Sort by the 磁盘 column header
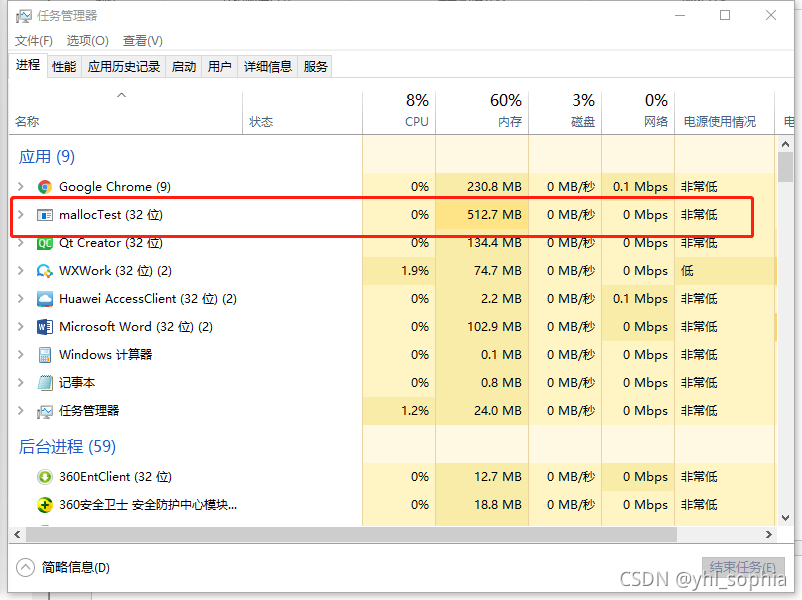802x600 pixels. [565, 112]
